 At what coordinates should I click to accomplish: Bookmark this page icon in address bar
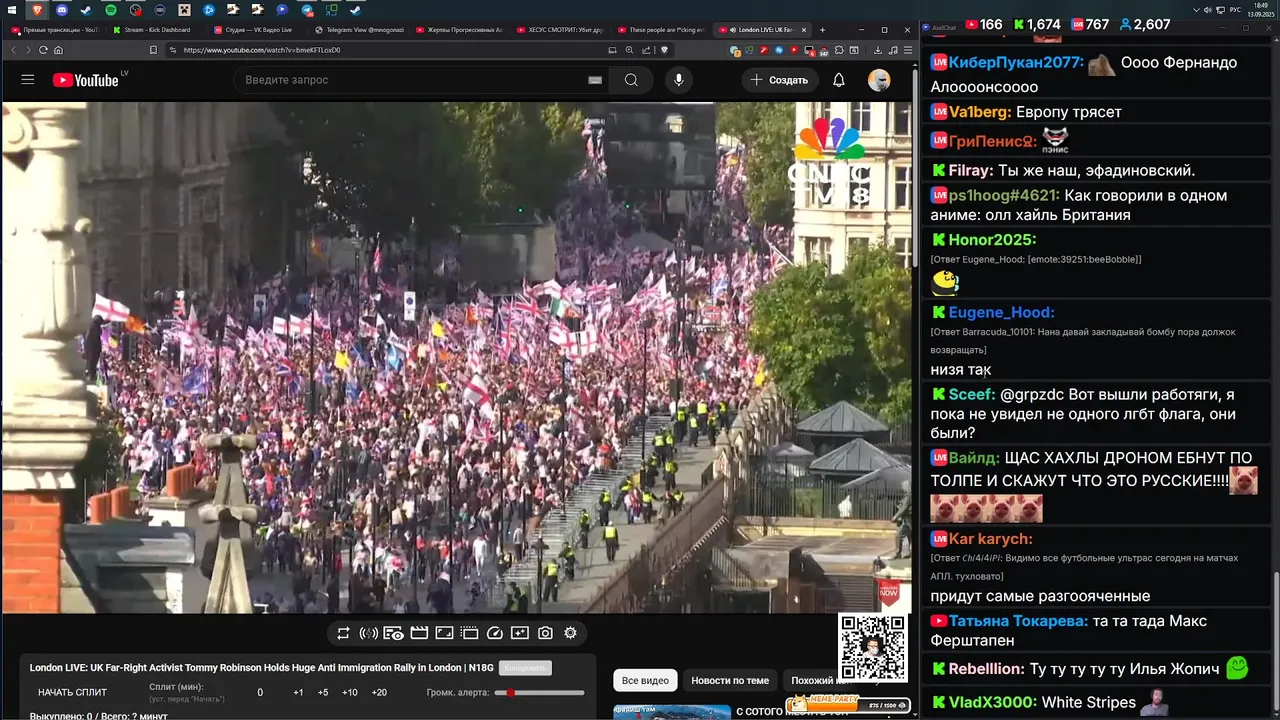click(153, 50)
